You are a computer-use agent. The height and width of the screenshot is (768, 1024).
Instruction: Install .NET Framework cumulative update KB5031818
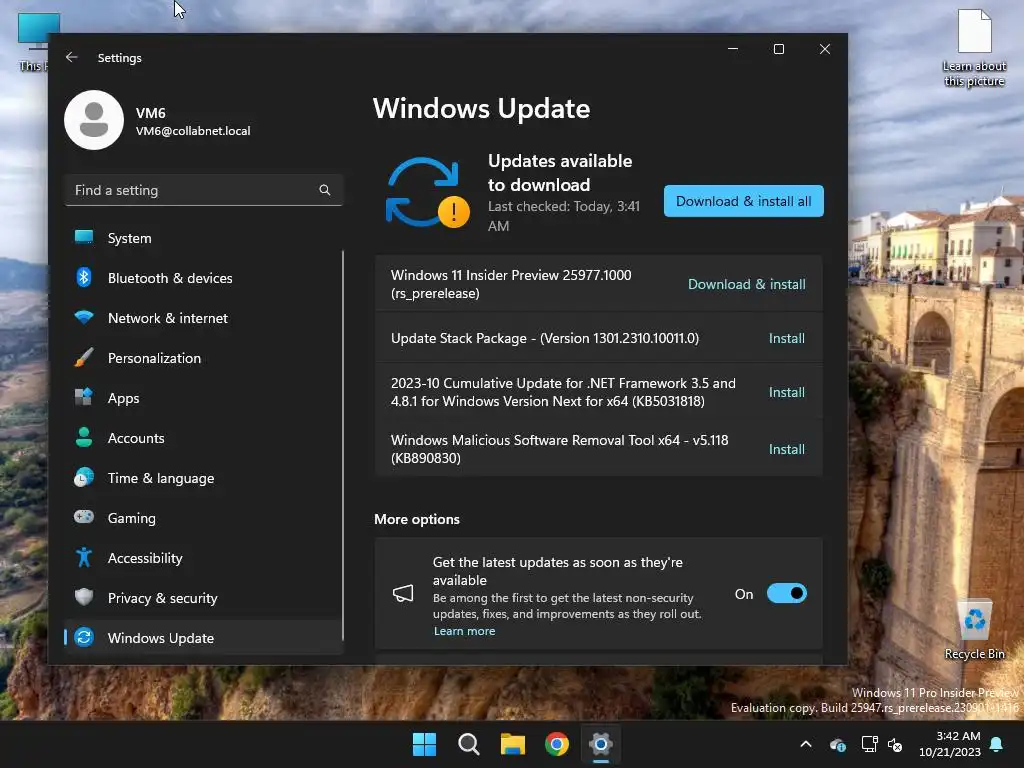tap(786, 392)
